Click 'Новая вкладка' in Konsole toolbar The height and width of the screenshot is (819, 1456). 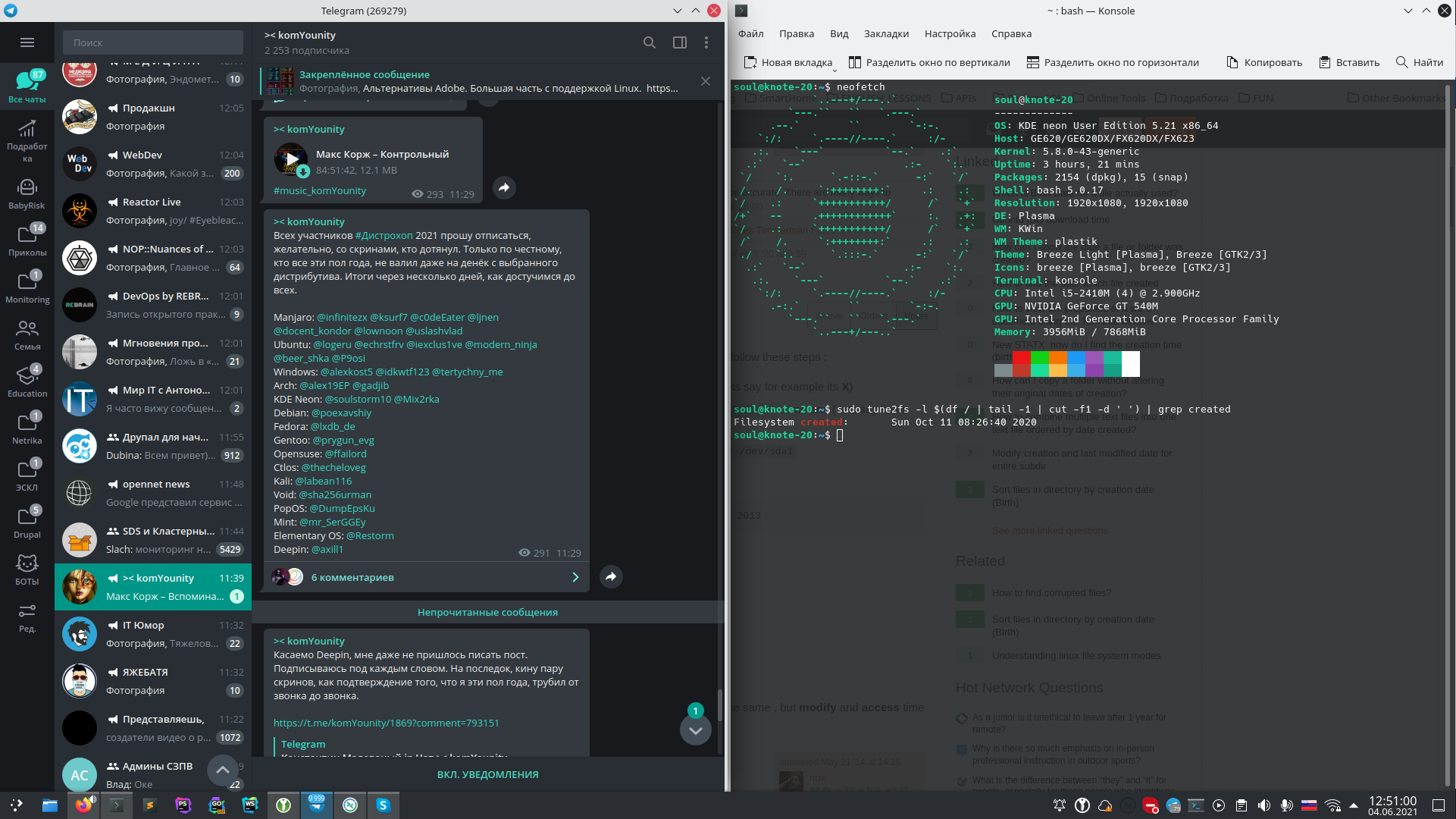[789, 62]
